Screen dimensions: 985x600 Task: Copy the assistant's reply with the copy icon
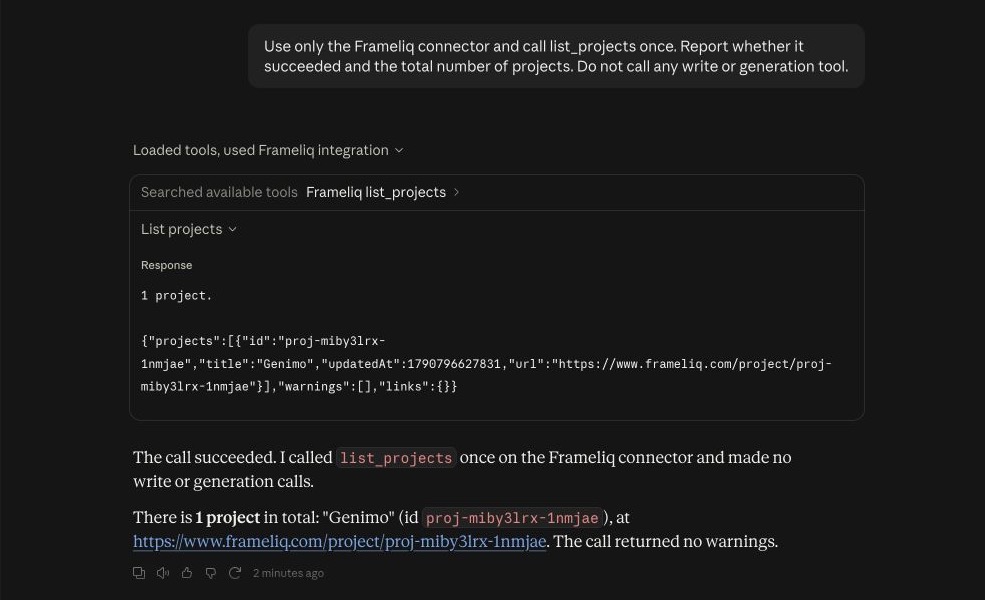[139, 573]
